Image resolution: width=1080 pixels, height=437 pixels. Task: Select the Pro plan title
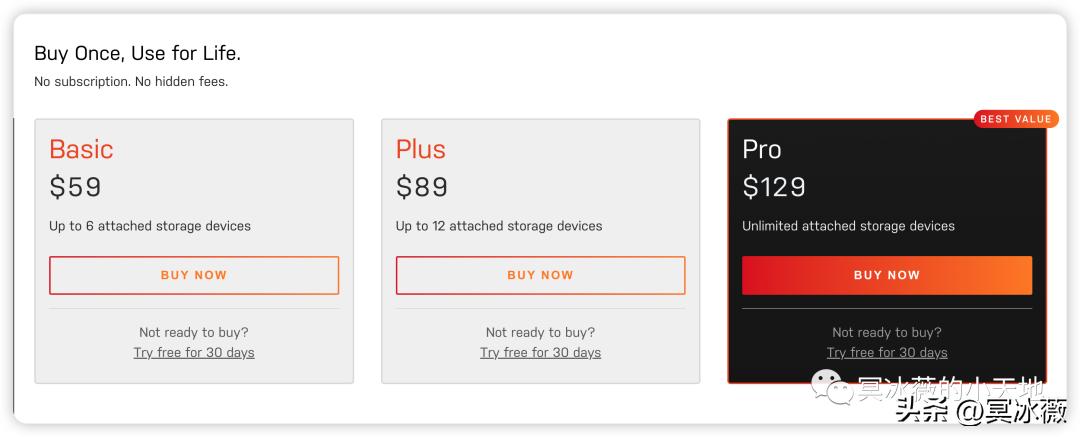click(x=762, y=149)
